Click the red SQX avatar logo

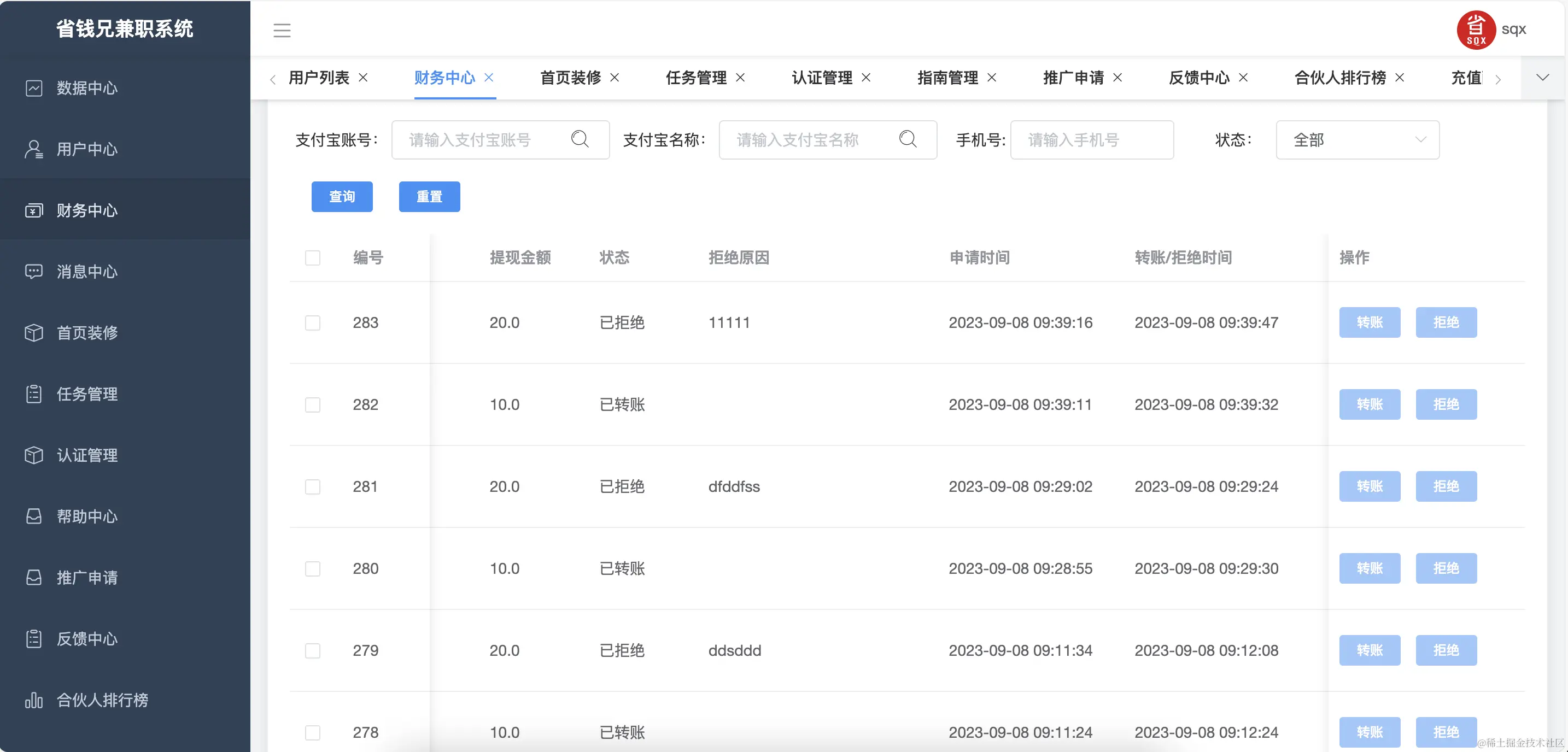coord(1476,30)
